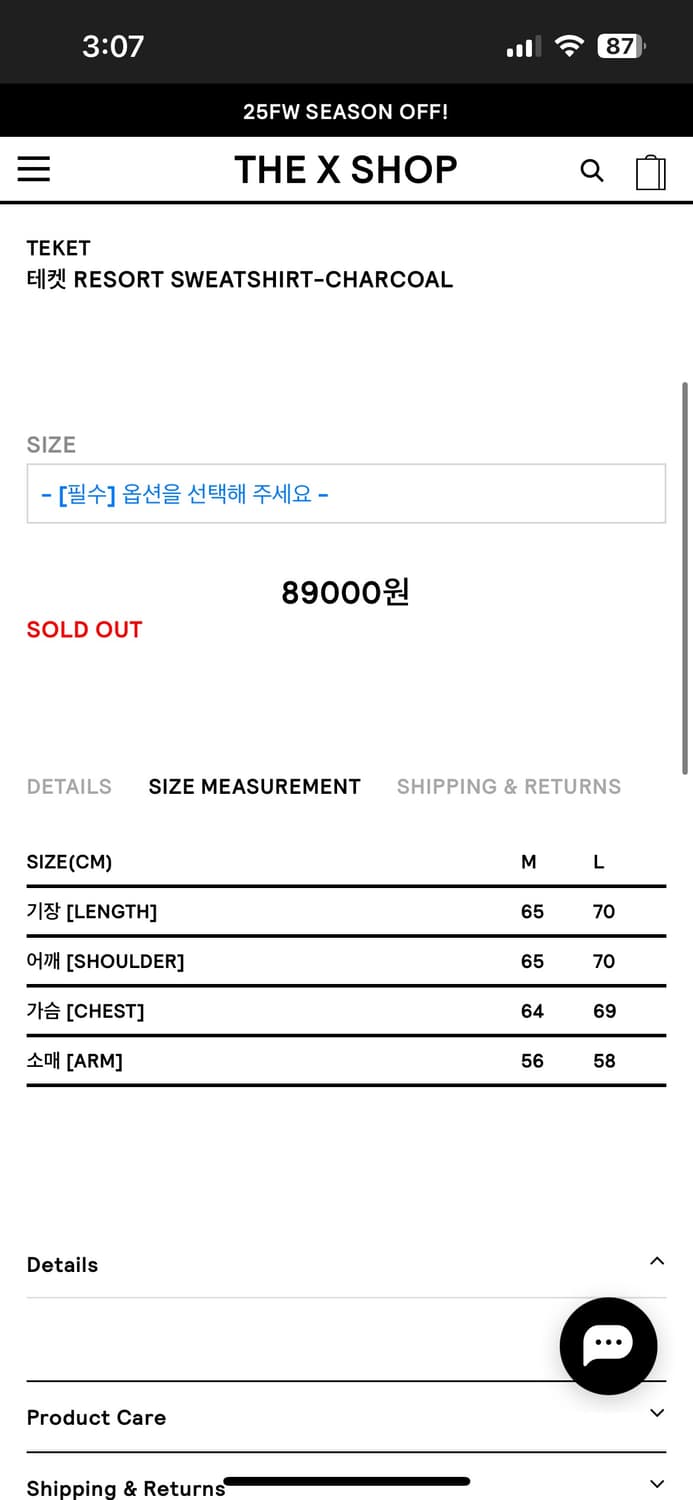Switch to SHIPPING & RETURNS tab

[508, 787]
